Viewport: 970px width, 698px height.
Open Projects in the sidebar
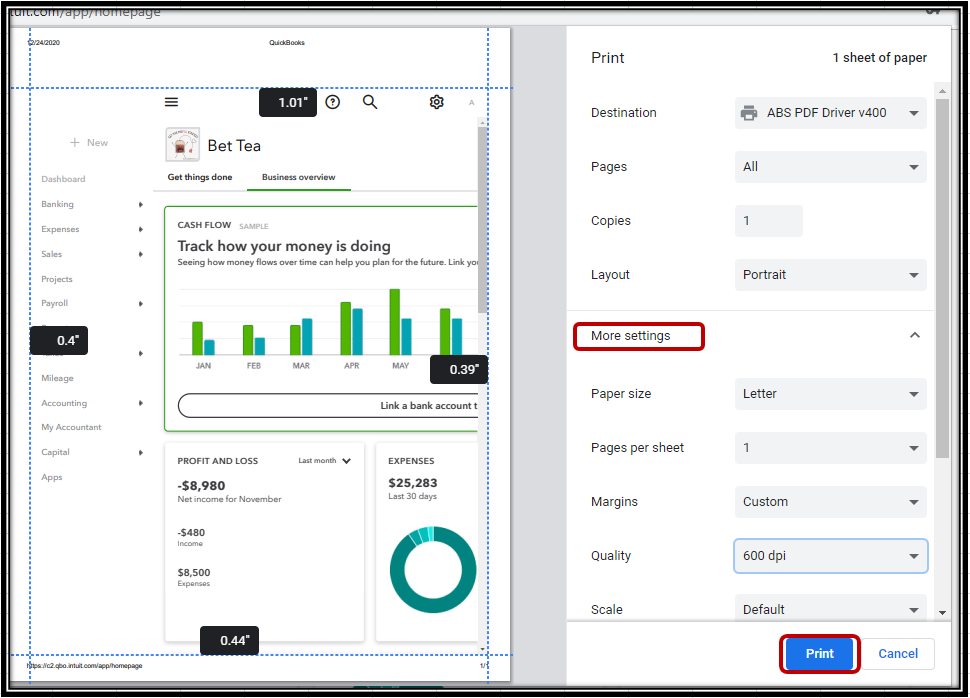57,279
